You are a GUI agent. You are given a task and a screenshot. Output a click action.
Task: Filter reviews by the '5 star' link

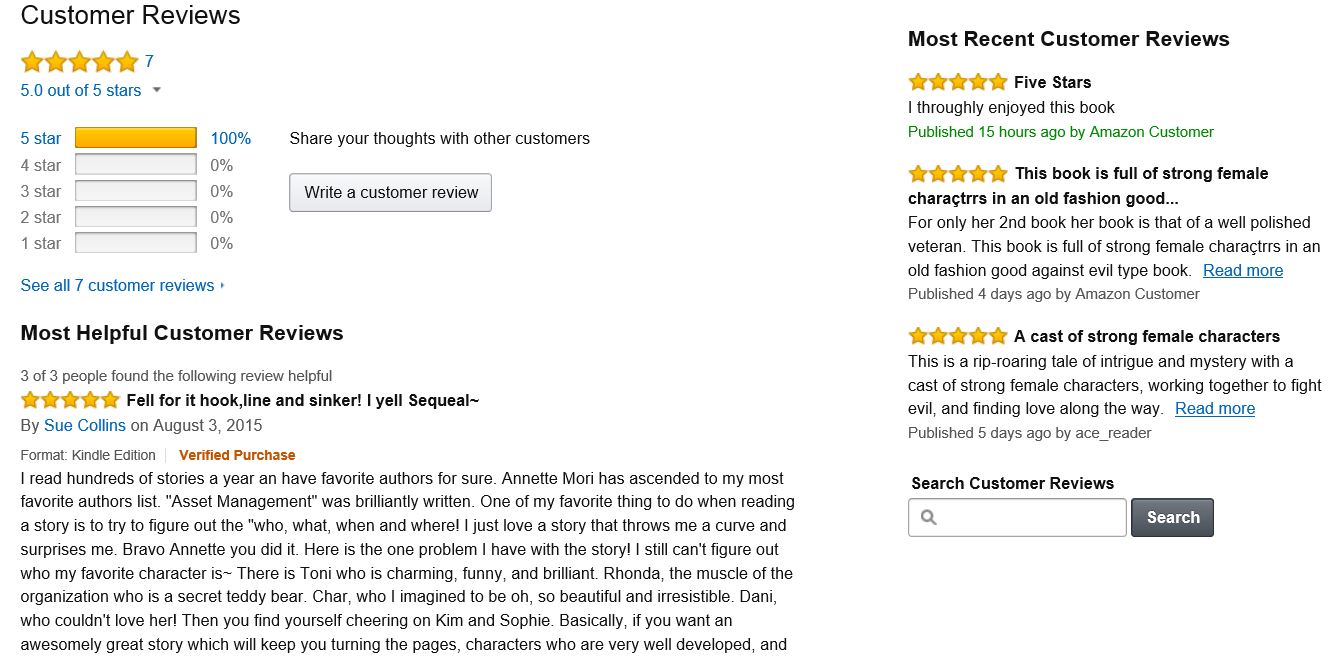41,138
